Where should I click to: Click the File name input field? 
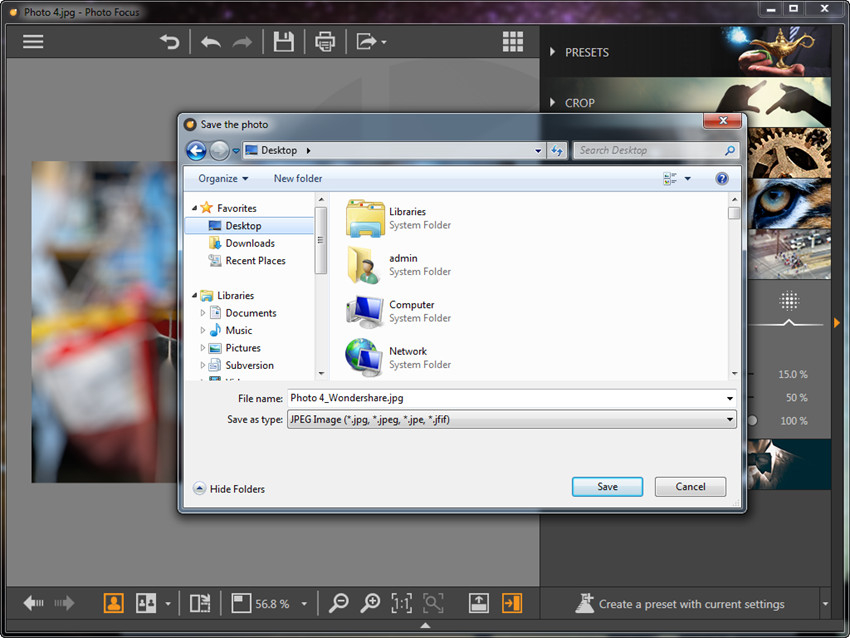click(x=511, y=398)
